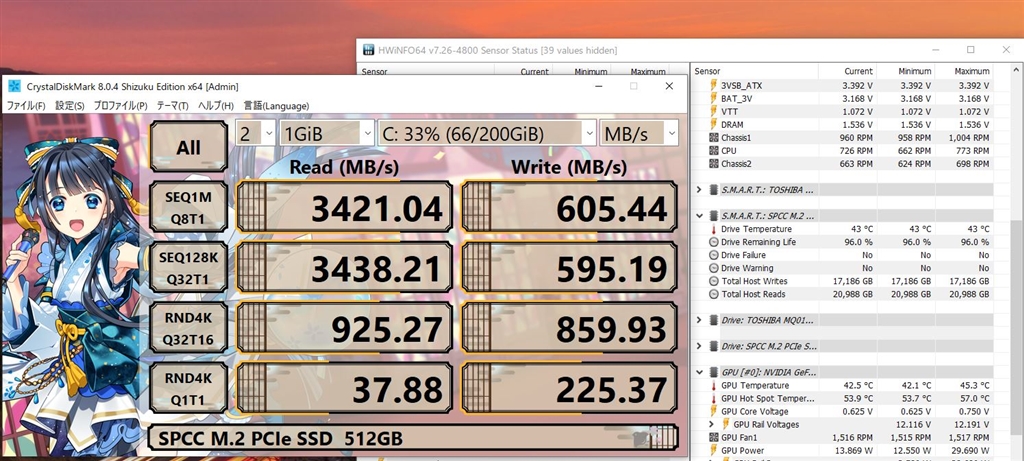The image size is (1024, 461).
Task: Click Drive Failure status icon
Action: click(x=714, y=255)
